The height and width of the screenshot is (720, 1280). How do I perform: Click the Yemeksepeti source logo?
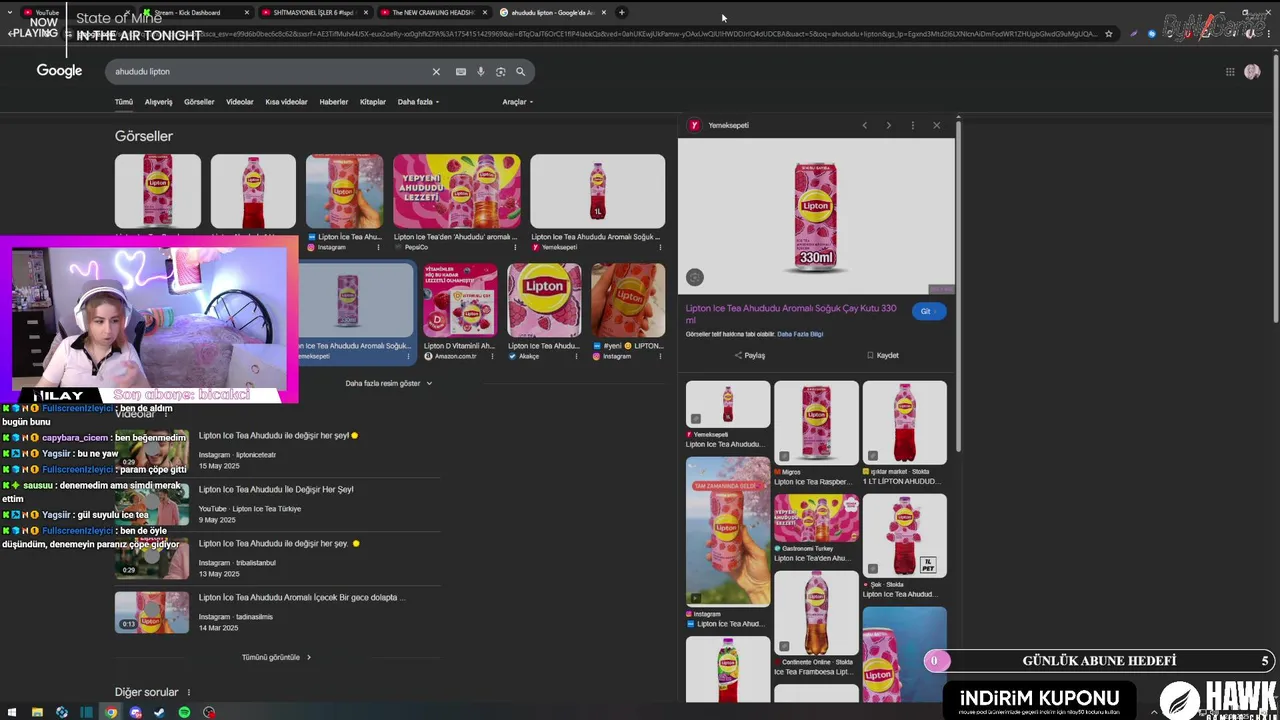click(694, 125)
